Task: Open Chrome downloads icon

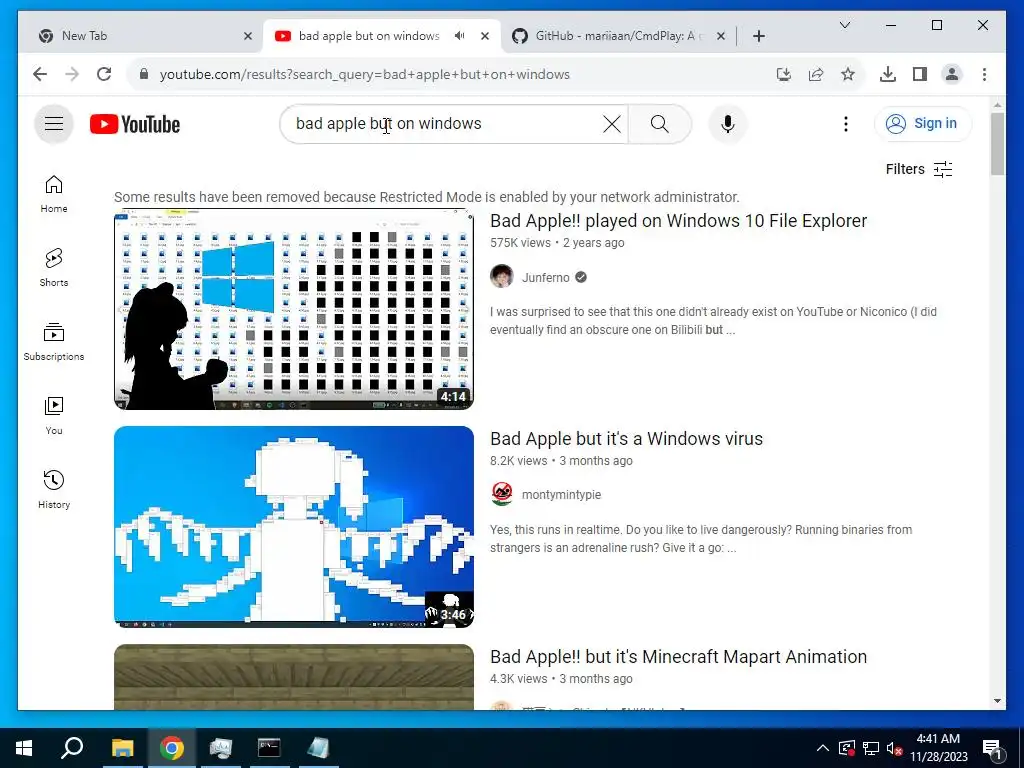Action: coord(888,74)
